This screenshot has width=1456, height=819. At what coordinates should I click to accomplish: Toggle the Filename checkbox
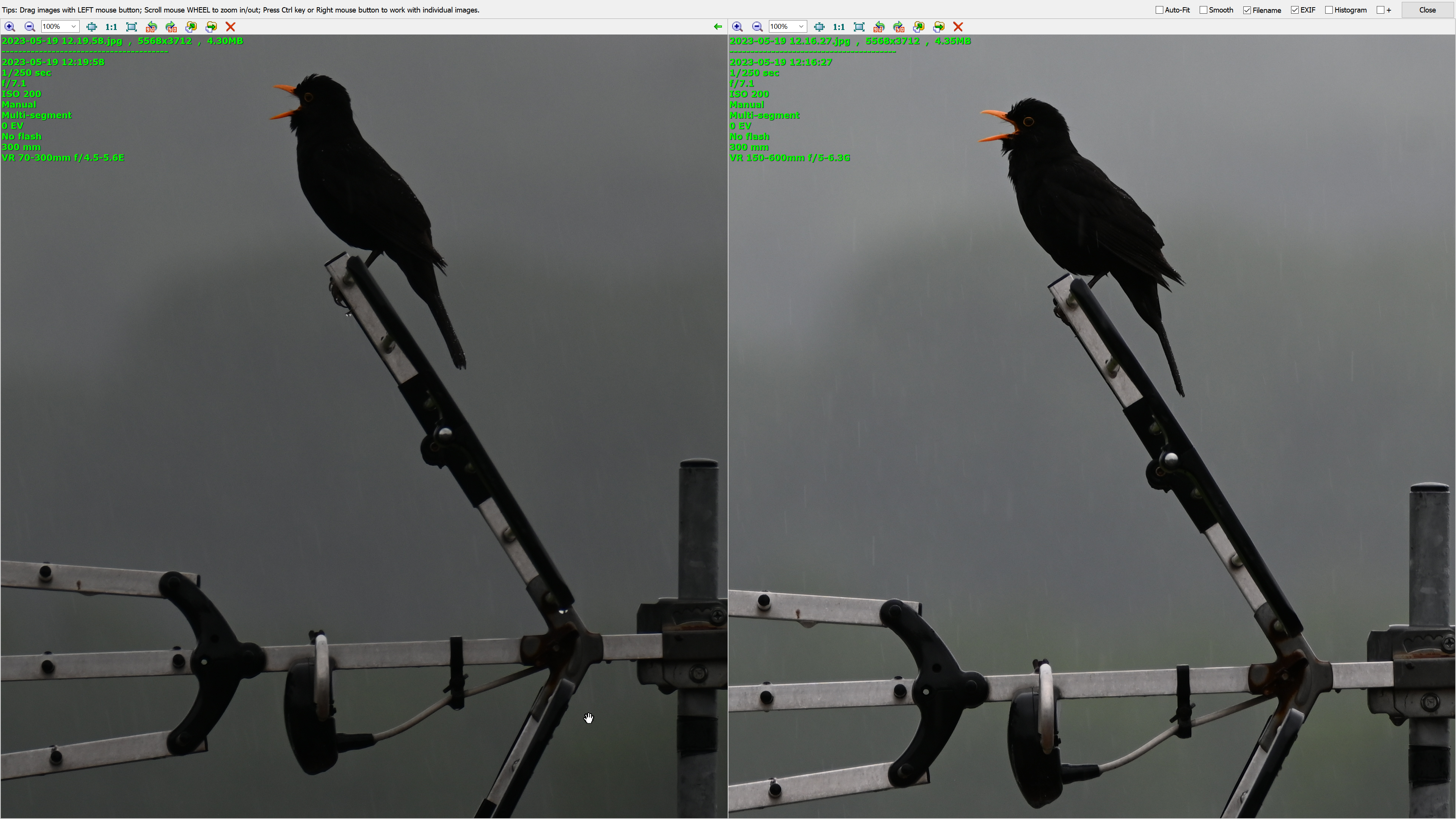coord(1247,10)
